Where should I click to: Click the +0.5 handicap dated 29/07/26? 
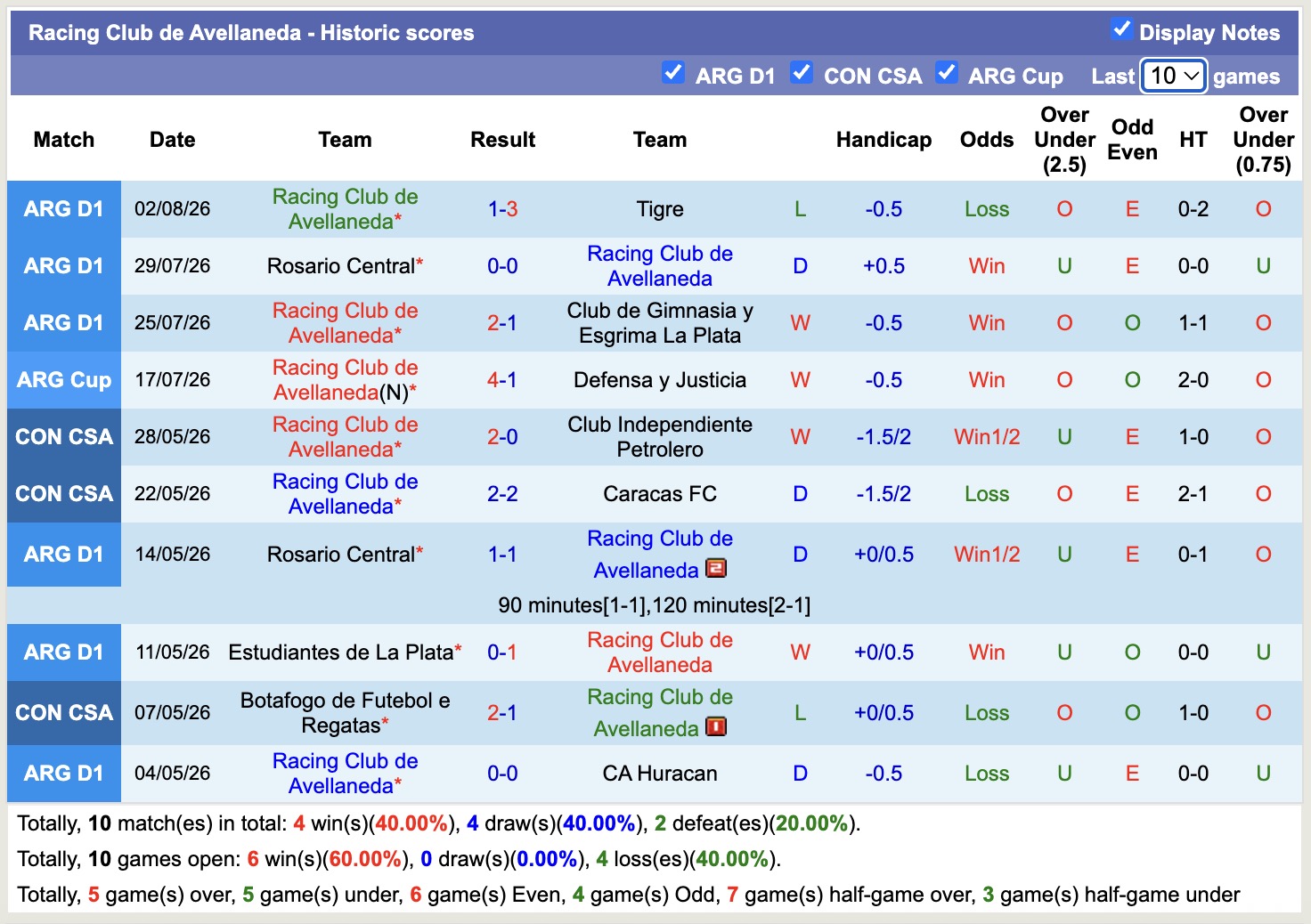click(x=883, y=266)
